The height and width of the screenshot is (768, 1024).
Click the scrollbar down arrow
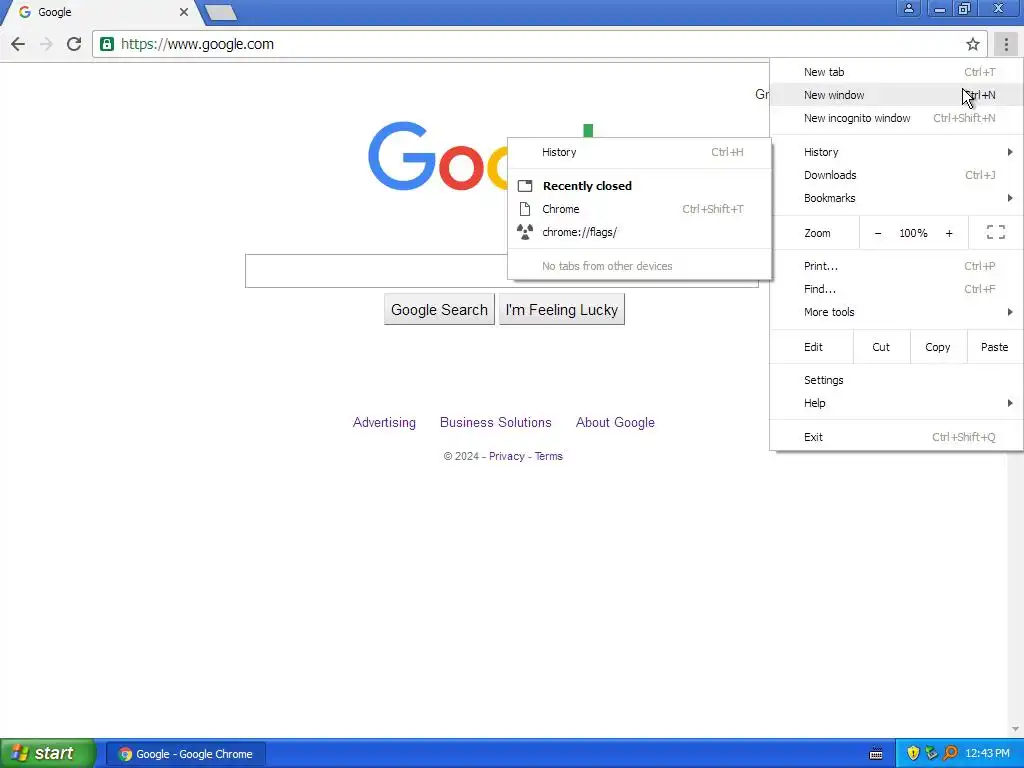tap(1015, 729)
